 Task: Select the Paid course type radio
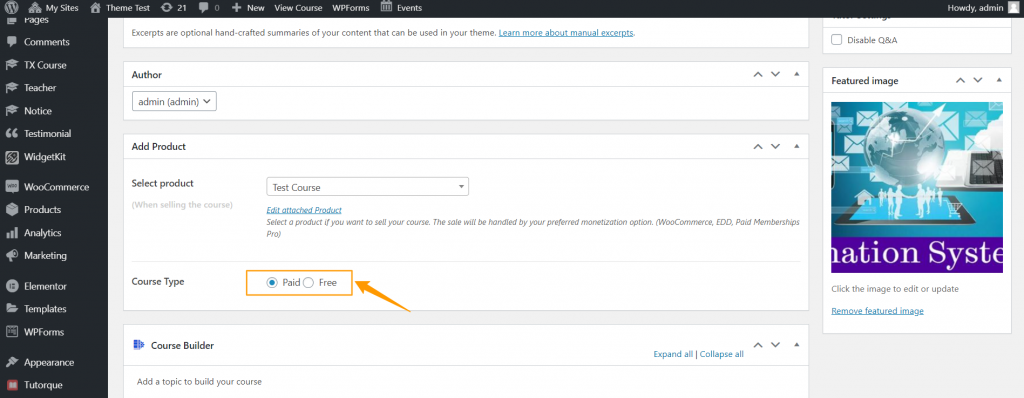tap(272, 283)
